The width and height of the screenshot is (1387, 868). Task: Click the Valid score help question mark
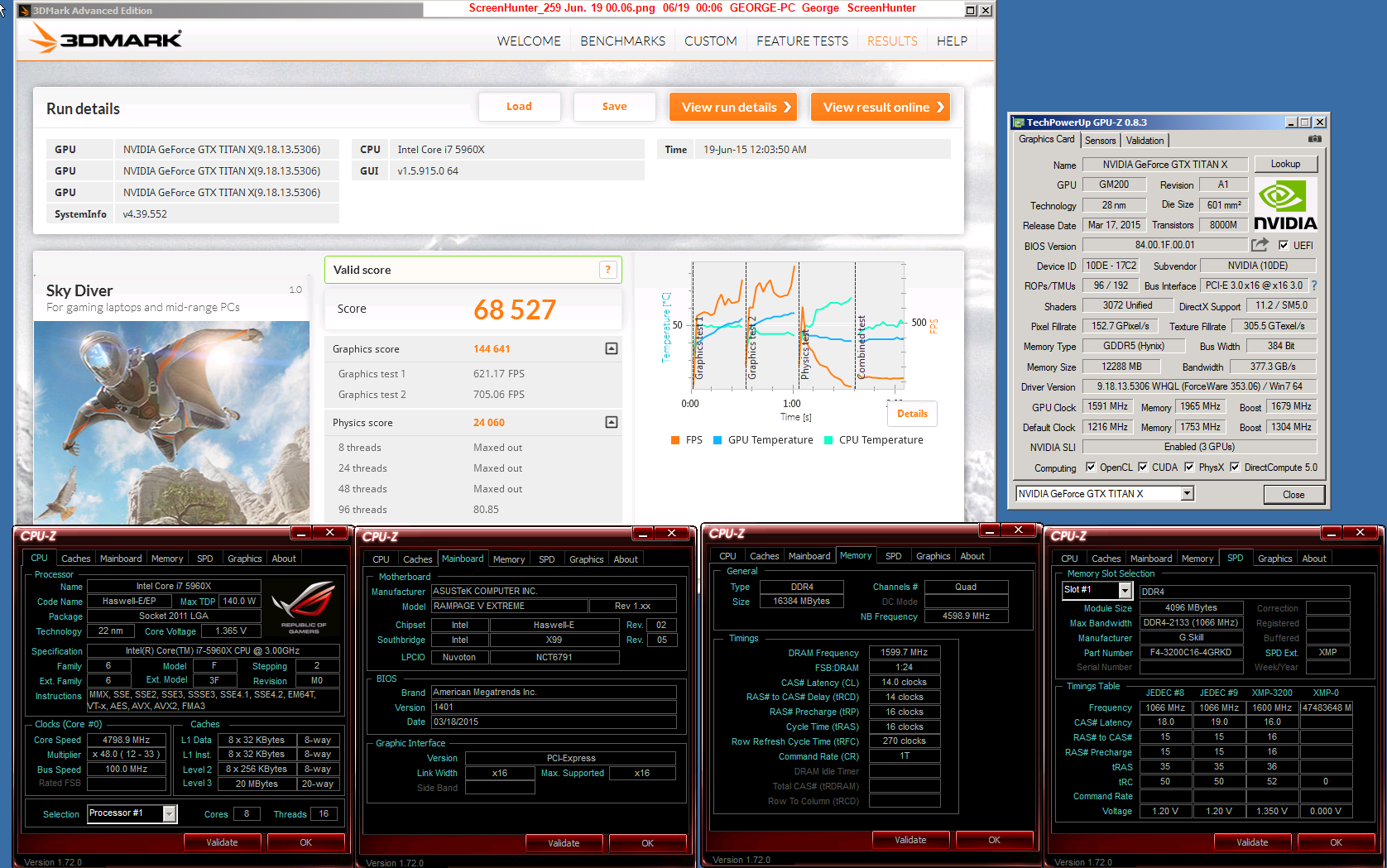click(x=608, y=270)
